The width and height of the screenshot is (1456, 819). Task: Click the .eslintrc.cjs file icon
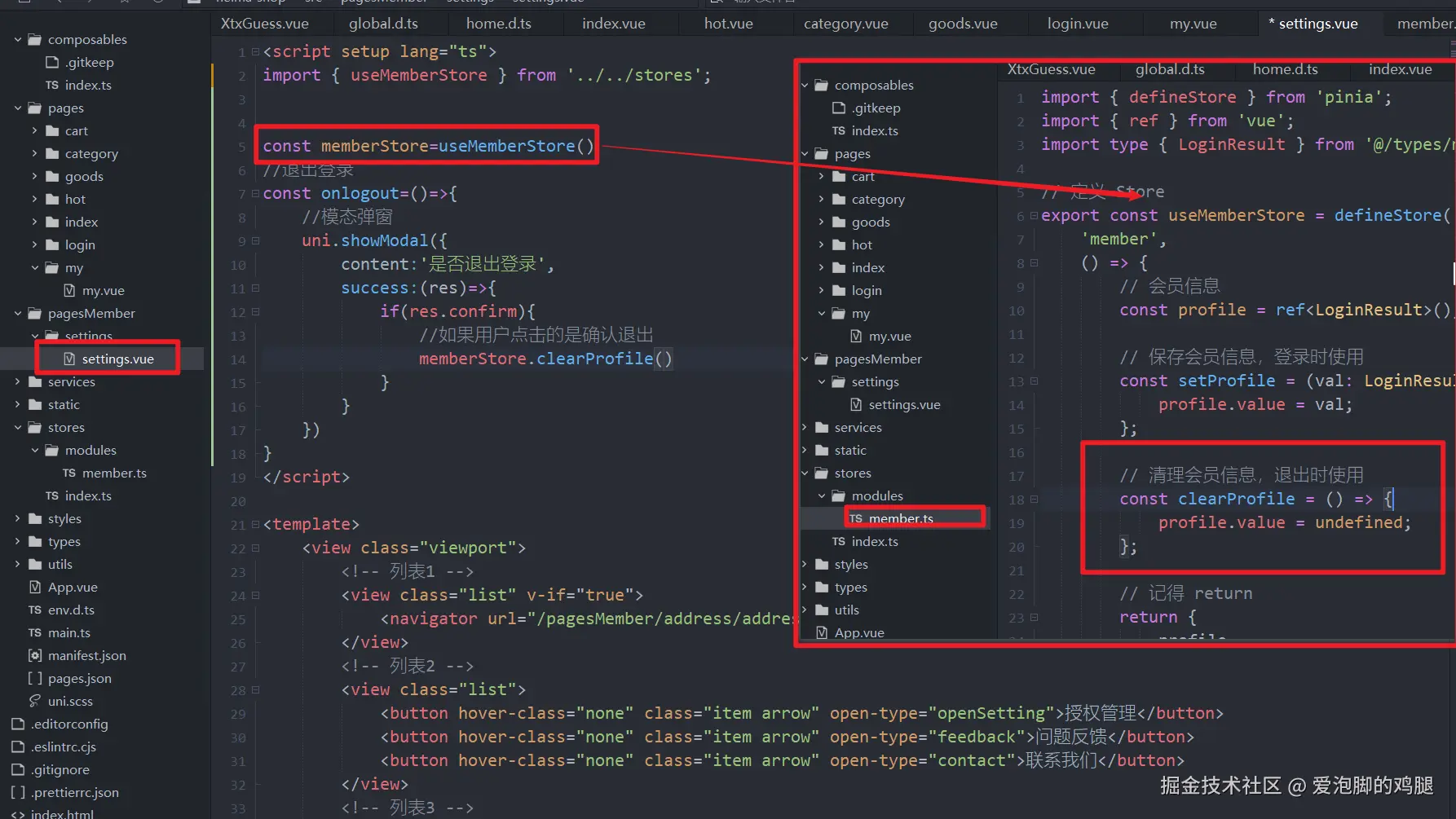coord(18,746)
